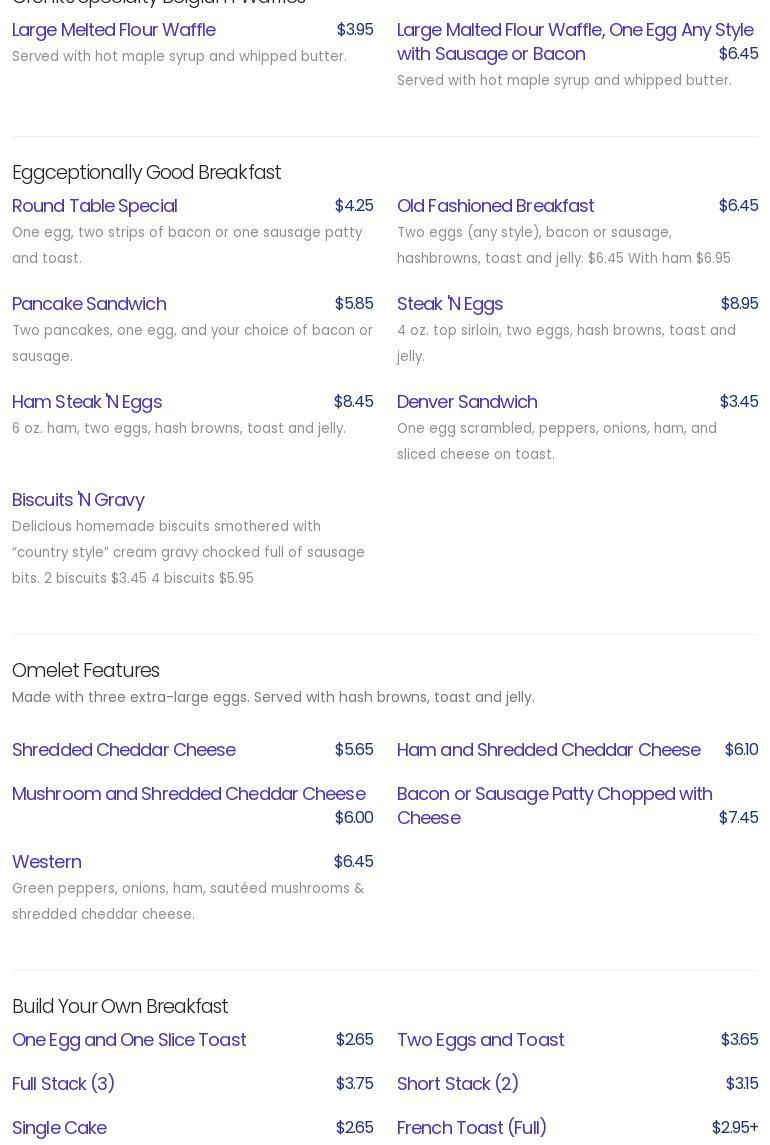Select French Toast (Full)
Screen dimensions: 770x1145
tap(472, 1128)
